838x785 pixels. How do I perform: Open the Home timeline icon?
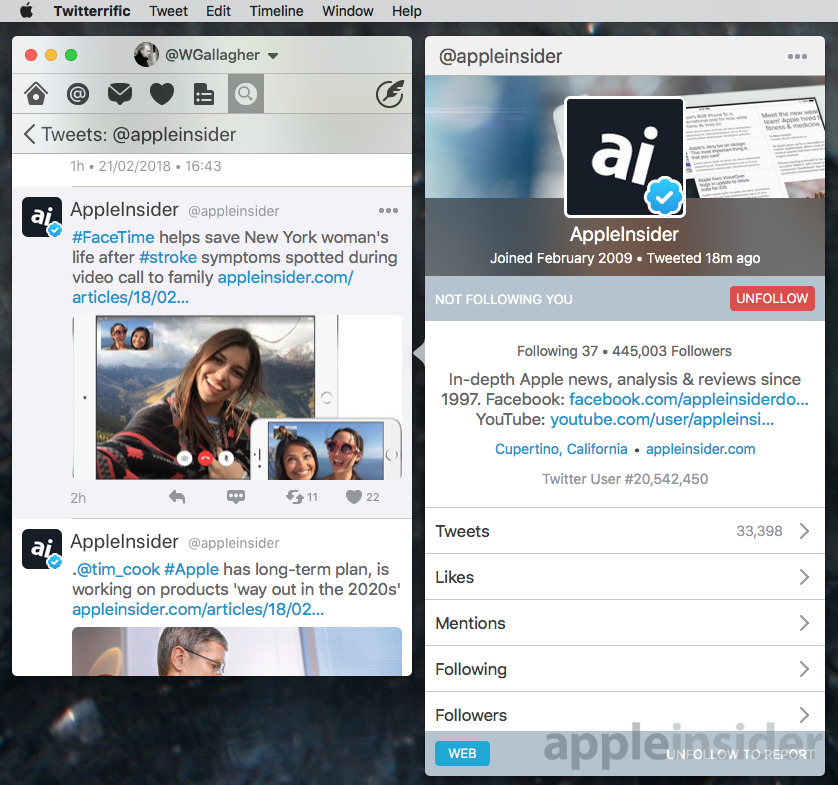36,94
